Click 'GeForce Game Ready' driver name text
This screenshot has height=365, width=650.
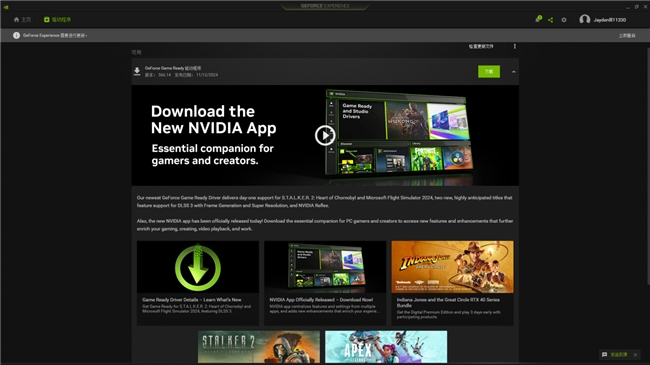[x=173, y=68]
